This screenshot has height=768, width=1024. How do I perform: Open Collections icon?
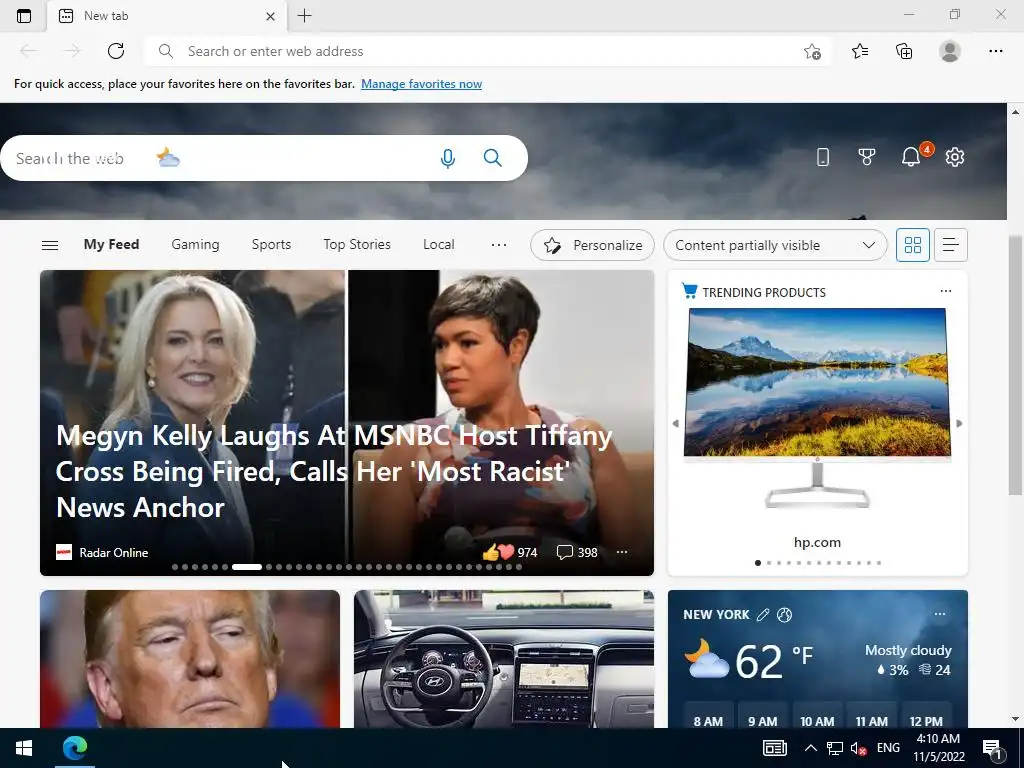point(904,51)
